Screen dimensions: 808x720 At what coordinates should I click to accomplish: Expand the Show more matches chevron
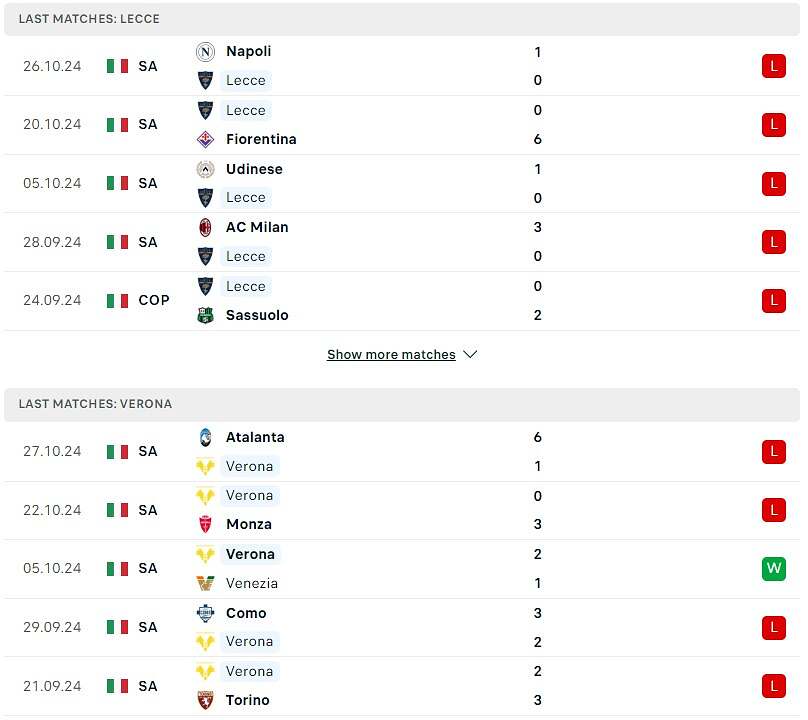[472, 356]
